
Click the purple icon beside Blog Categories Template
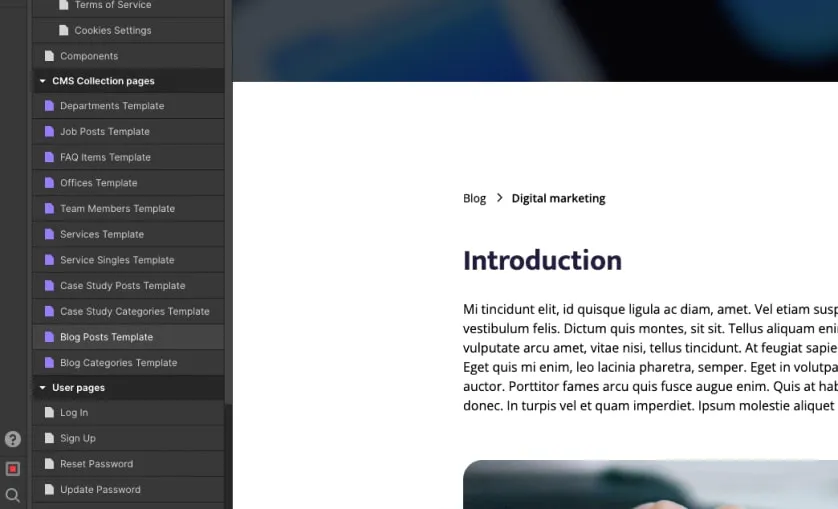49,363
